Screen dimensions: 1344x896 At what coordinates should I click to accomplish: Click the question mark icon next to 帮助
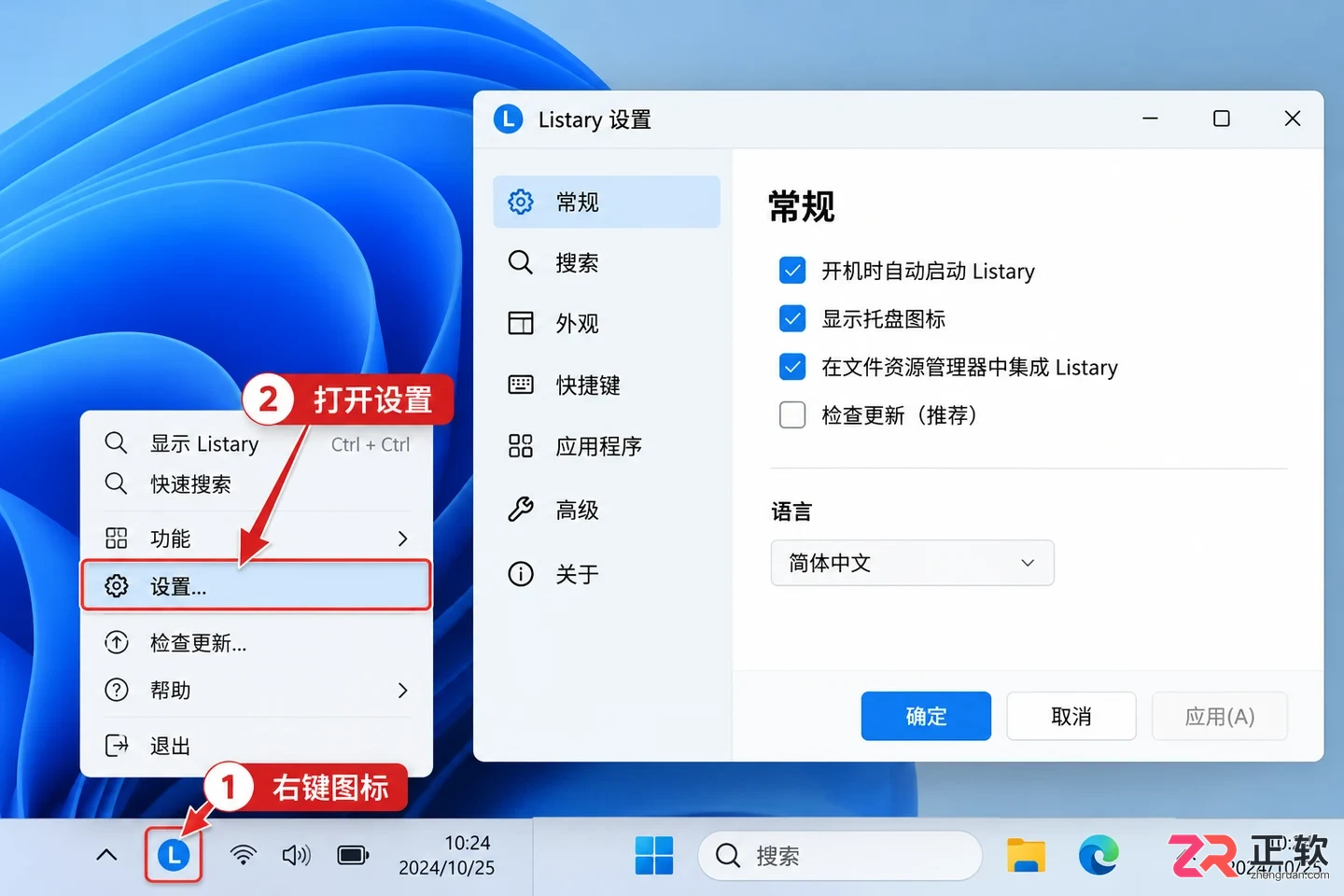(x=117, y=690)
